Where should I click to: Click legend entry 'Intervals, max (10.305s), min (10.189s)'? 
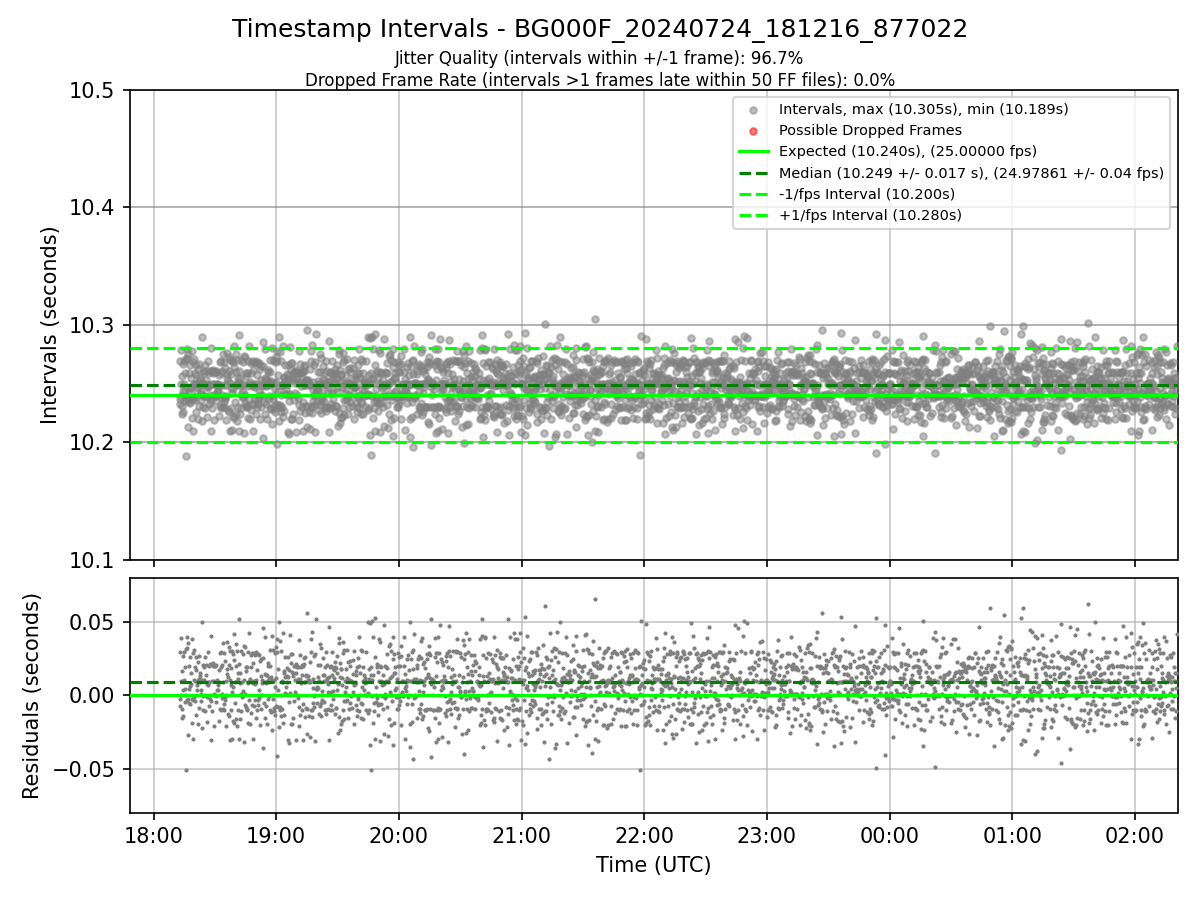click(x=923, y=109)
